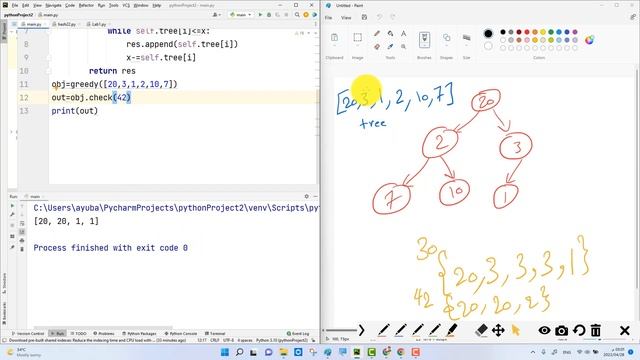Screen dimensions: 640x360
Task: Click line 12 number in the gutter
Action: [x=24, y=98]
